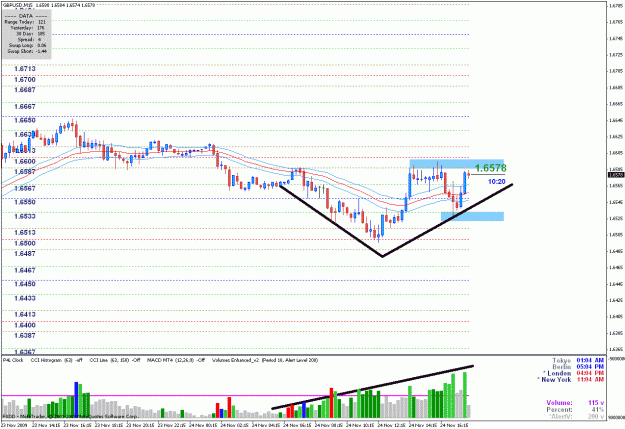Click the Swap Short row in the DATA panel

coord(27,51)
